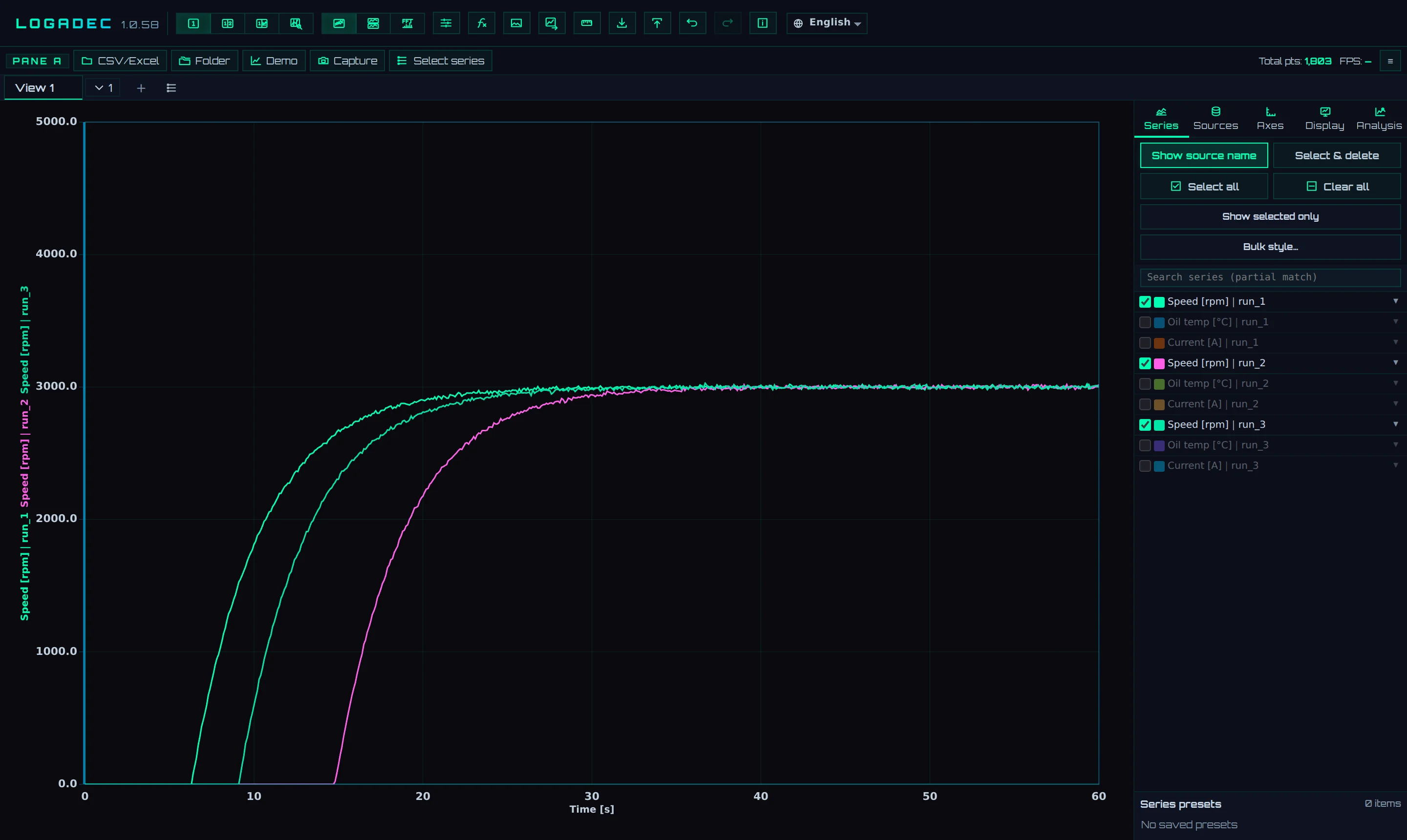Enable Current [A] | run_1 series
Screen dimensions: 1407x840
(1145, 343)
